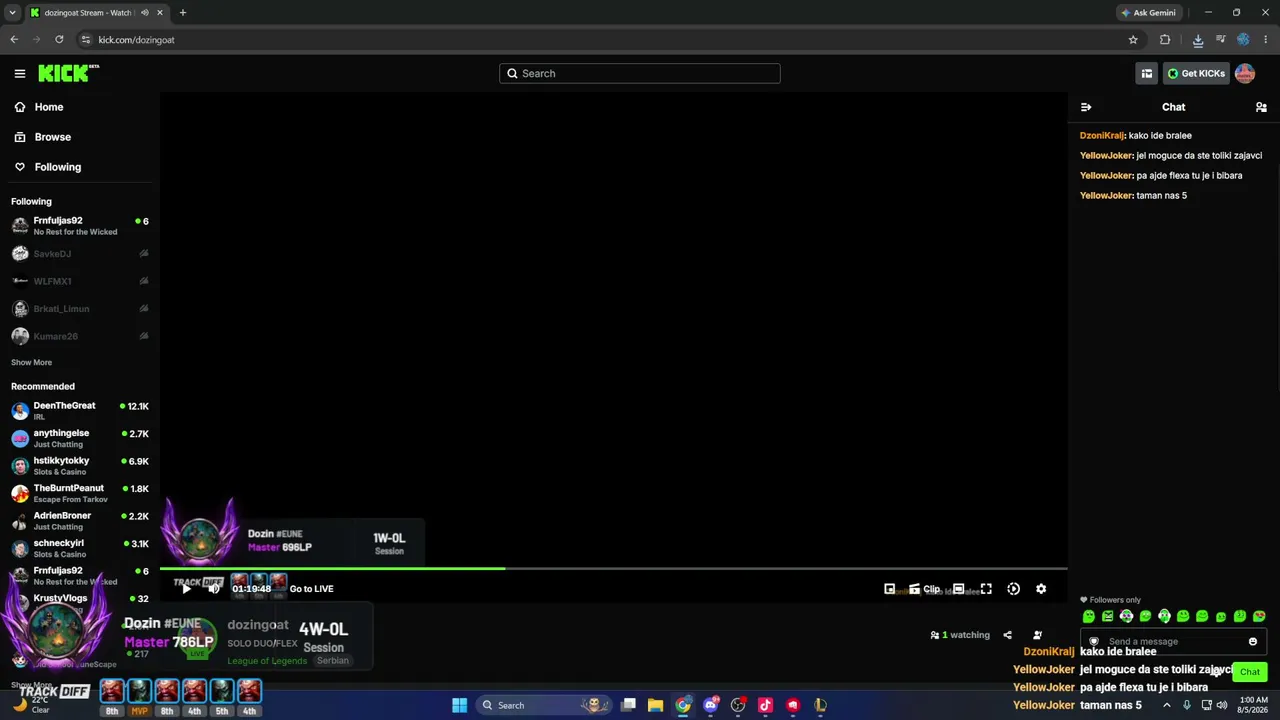This screenshot has height=720, width=1280.
Task: Insert the last heart-eyes emote
Action: pyautogui.click(x=1259, y=617)
